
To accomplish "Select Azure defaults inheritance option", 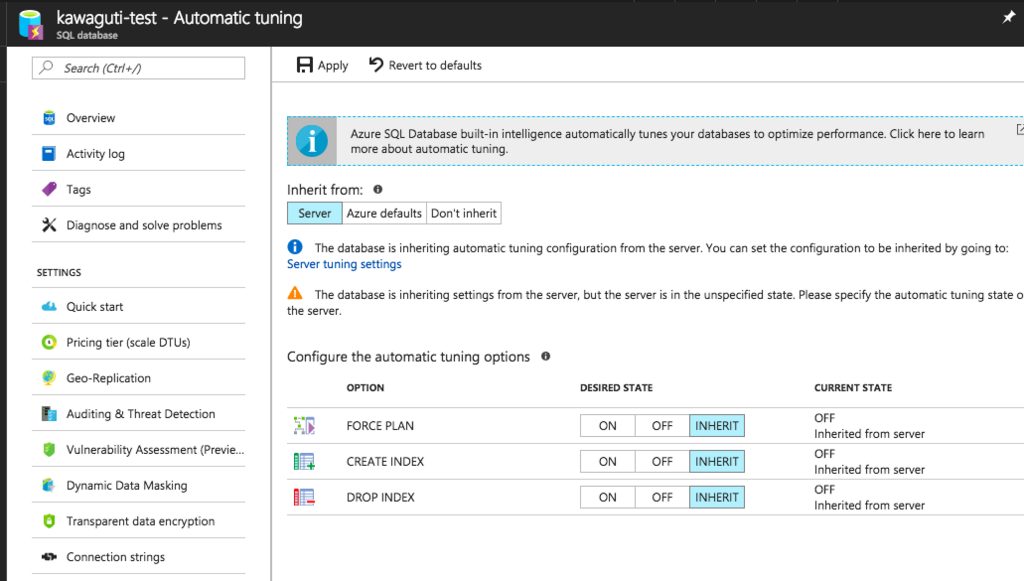I will tap(384, 213).
